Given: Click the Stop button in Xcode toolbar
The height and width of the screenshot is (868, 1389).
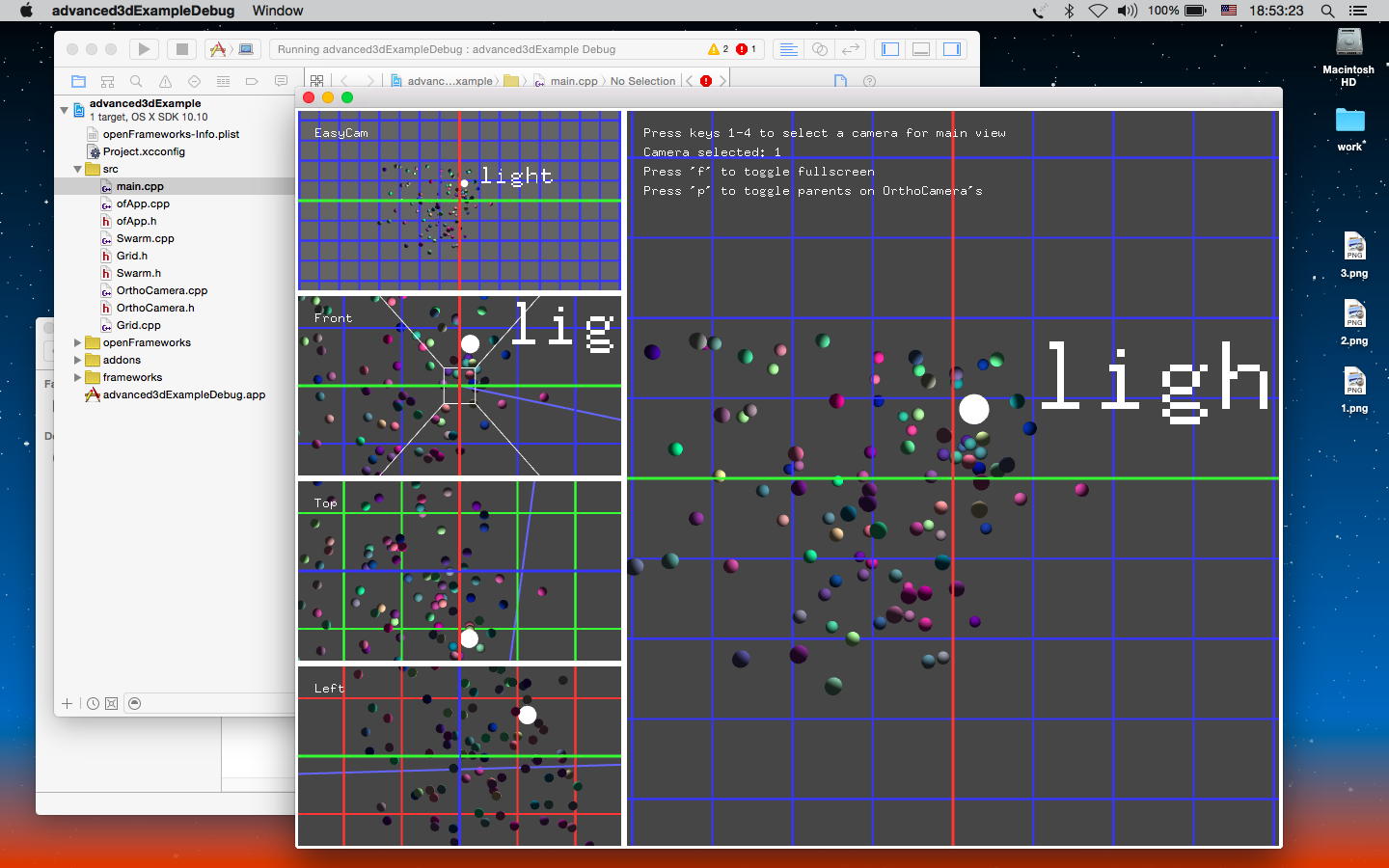Looking at the screenshot, I should (181, 49).
